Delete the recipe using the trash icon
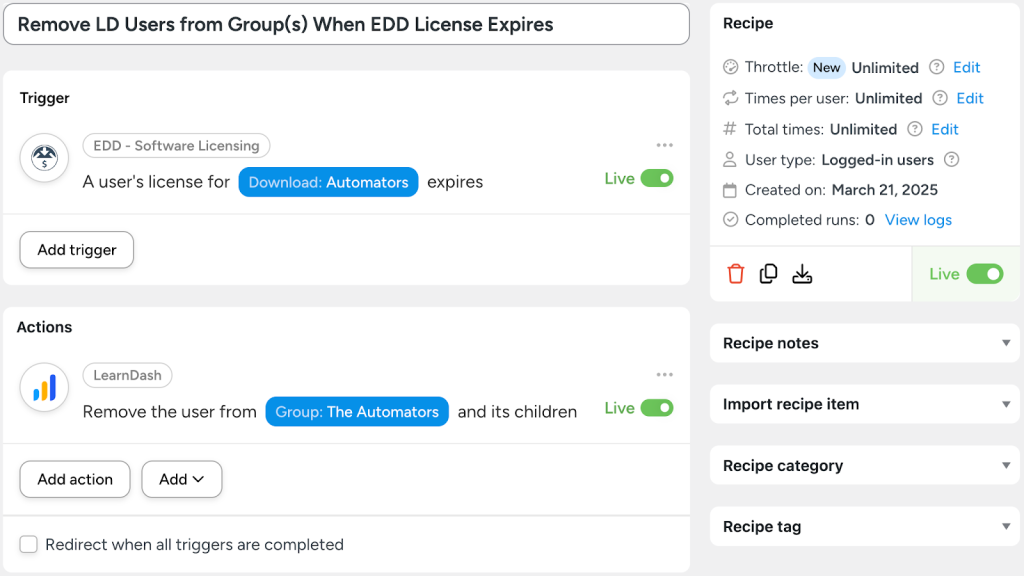1024x576 pixels. point(735,272)
